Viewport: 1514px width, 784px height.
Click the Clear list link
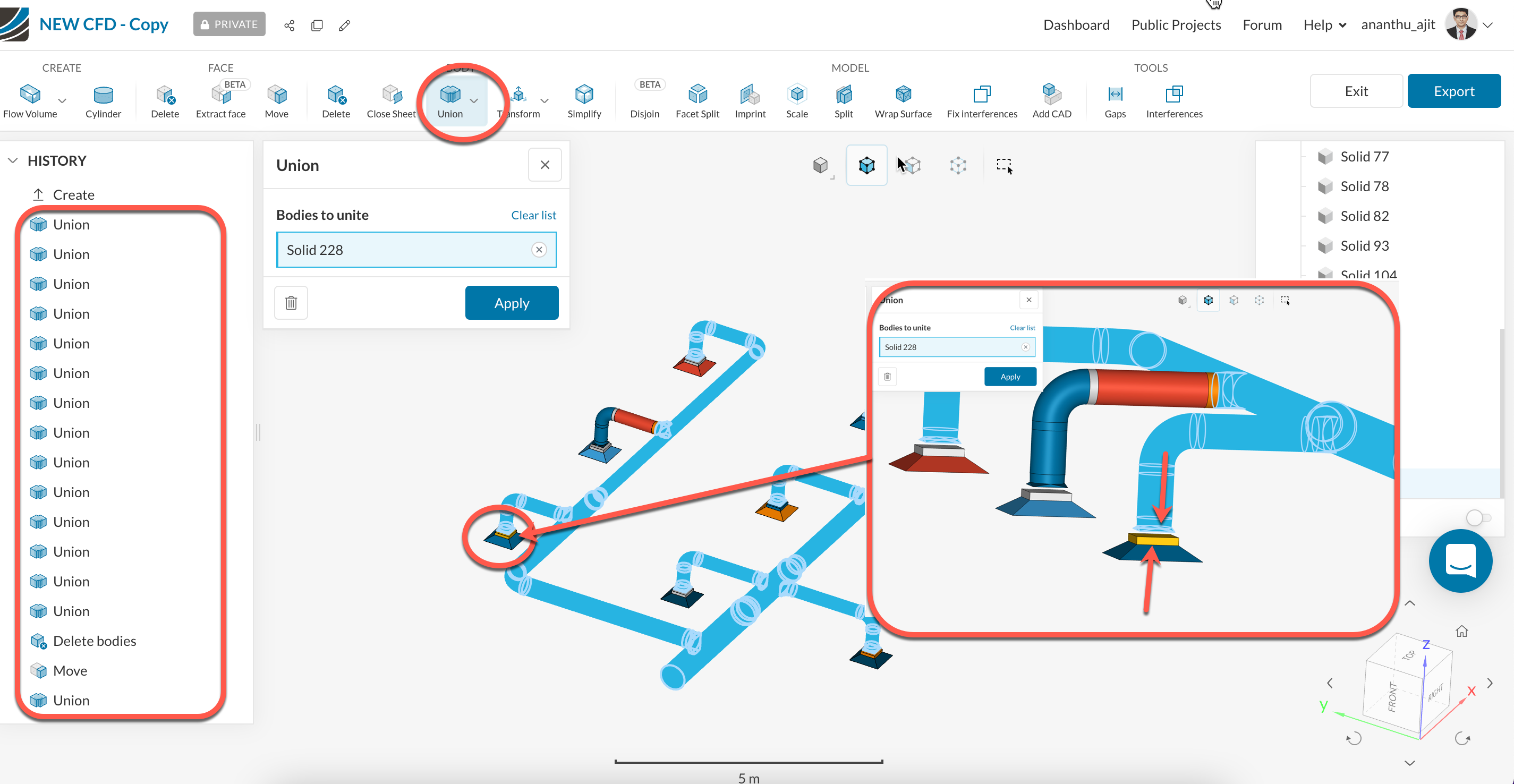tap(533, 215)
